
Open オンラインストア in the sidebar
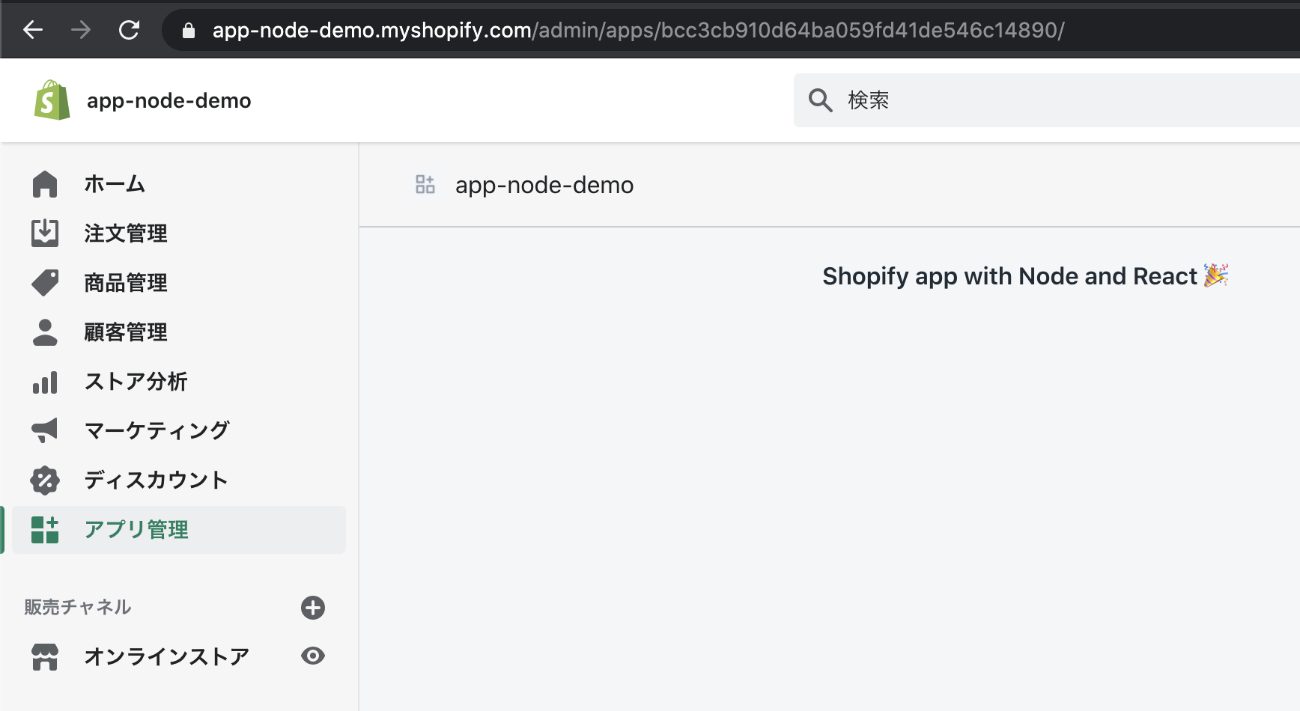167,657
